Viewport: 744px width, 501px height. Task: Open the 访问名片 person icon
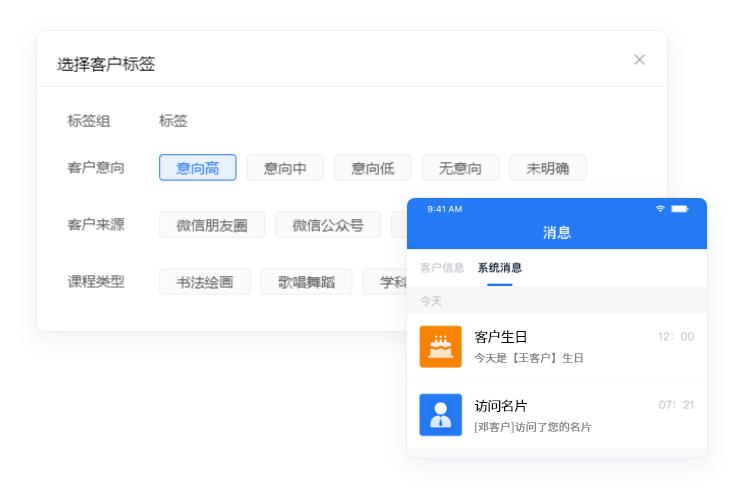tap(440, 415)
